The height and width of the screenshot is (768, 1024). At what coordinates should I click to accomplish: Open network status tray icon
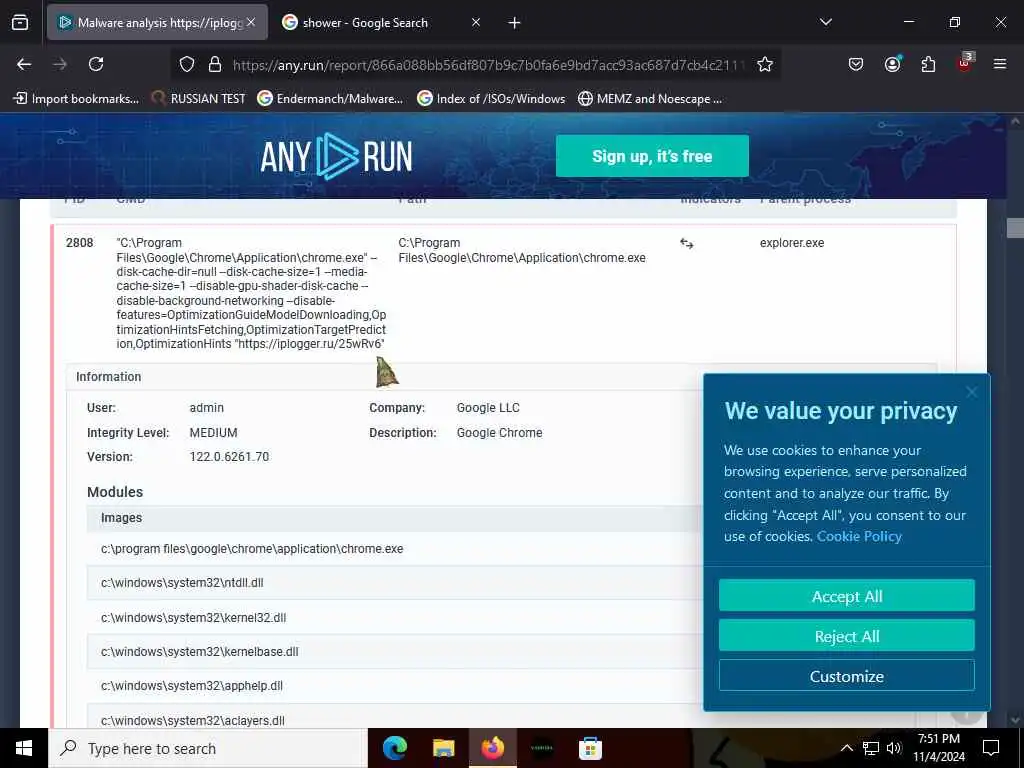(871, 748)
